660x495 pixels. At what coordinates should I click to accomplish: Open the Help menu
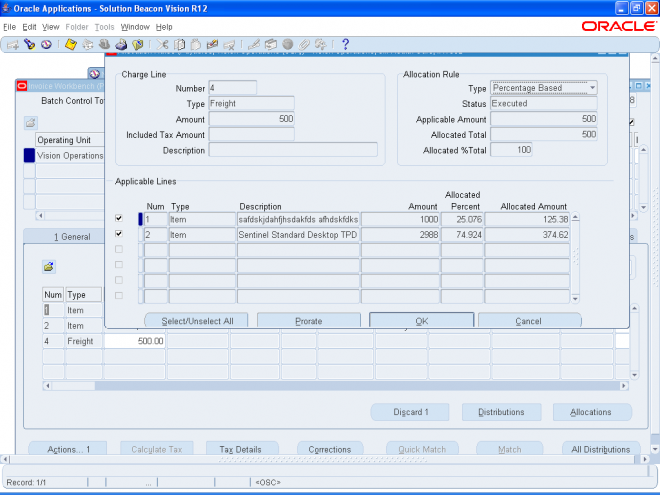[164, 27]
